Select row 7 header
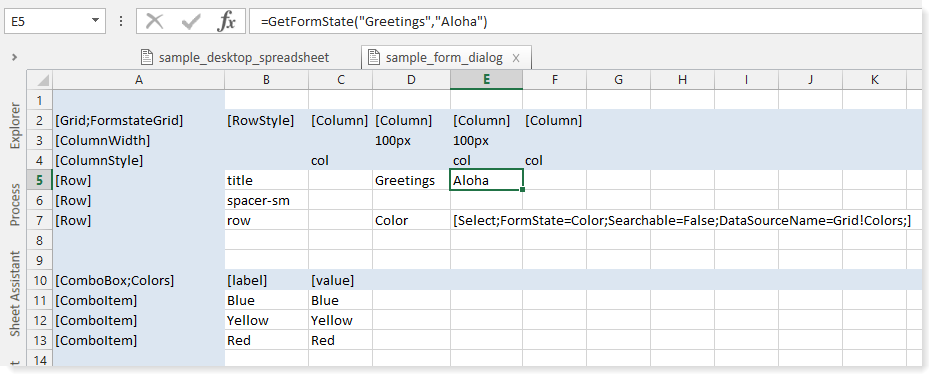Screen dimensions: 929x374 coord(40,220)
